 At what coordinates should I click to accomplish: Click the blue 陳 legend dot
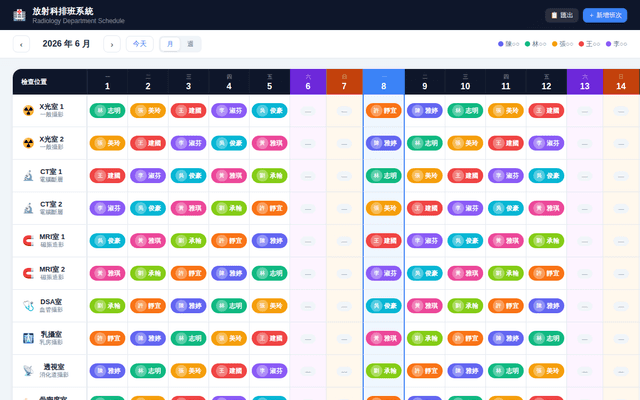pyautogui.click(x=500, y=44)
